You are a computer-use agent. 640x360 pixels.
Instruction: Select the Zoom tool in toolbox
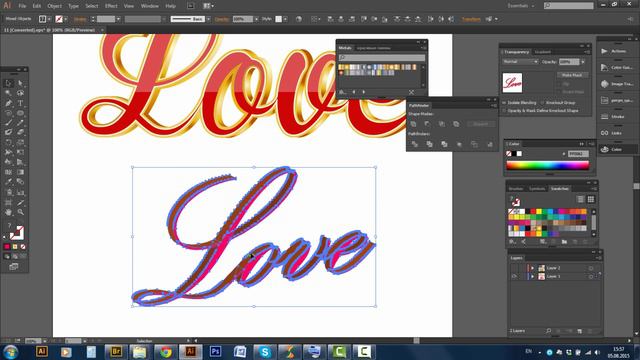(x=20, y=212)
